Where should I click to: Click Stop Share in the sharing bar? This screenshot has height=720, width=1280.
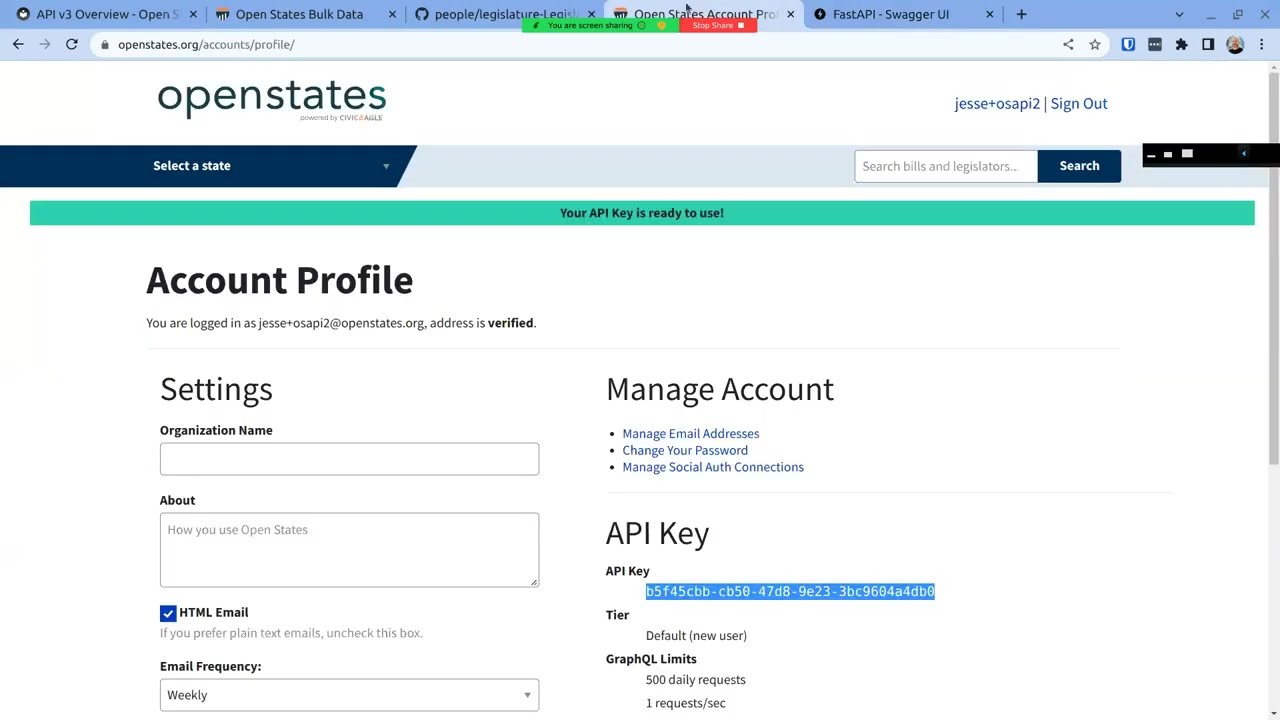718,25
